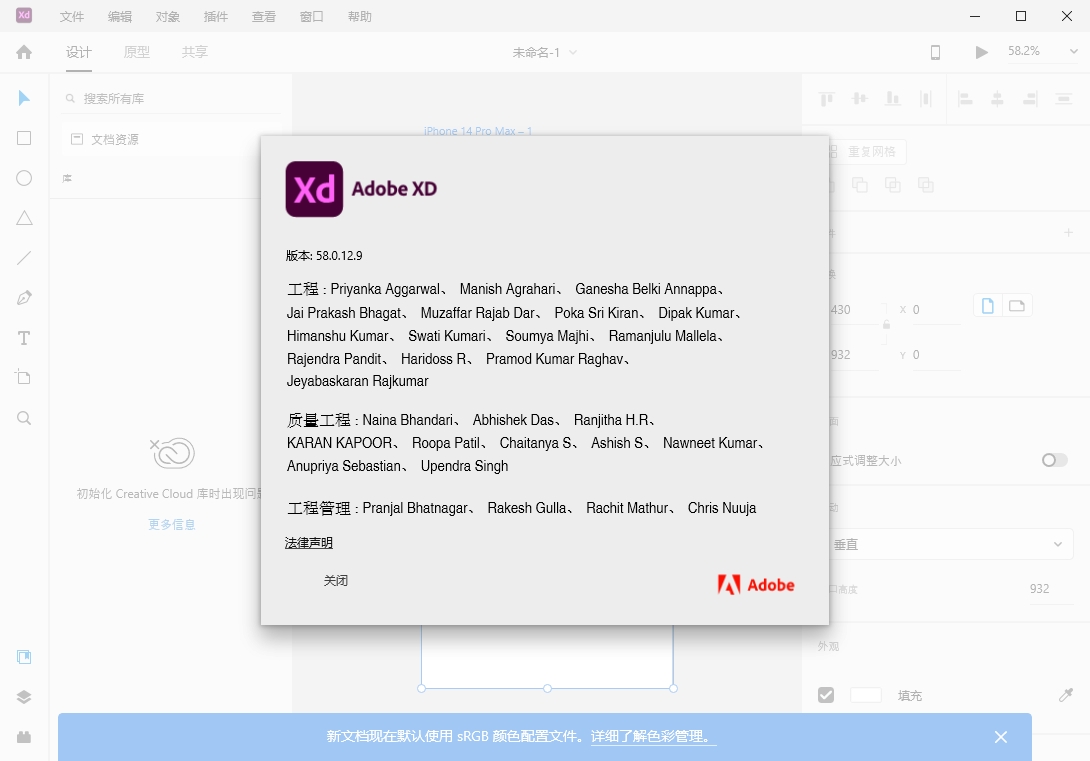Image resolution: width=1090 pixels, height=761 pixels.
Task: Pick the Polygon triangle tool
Action: click(24, 218)
